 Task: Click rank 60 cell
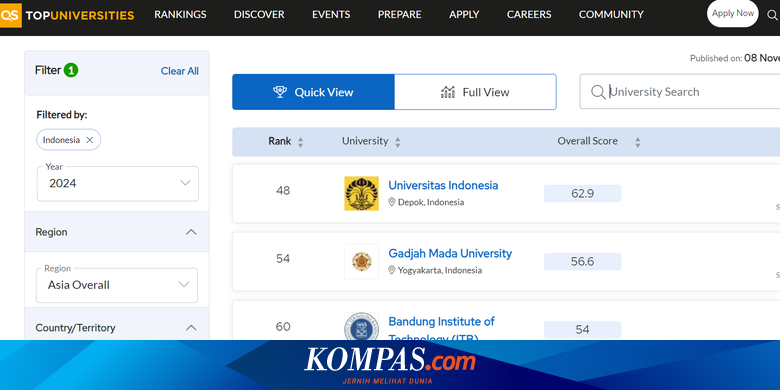[283, 327]
